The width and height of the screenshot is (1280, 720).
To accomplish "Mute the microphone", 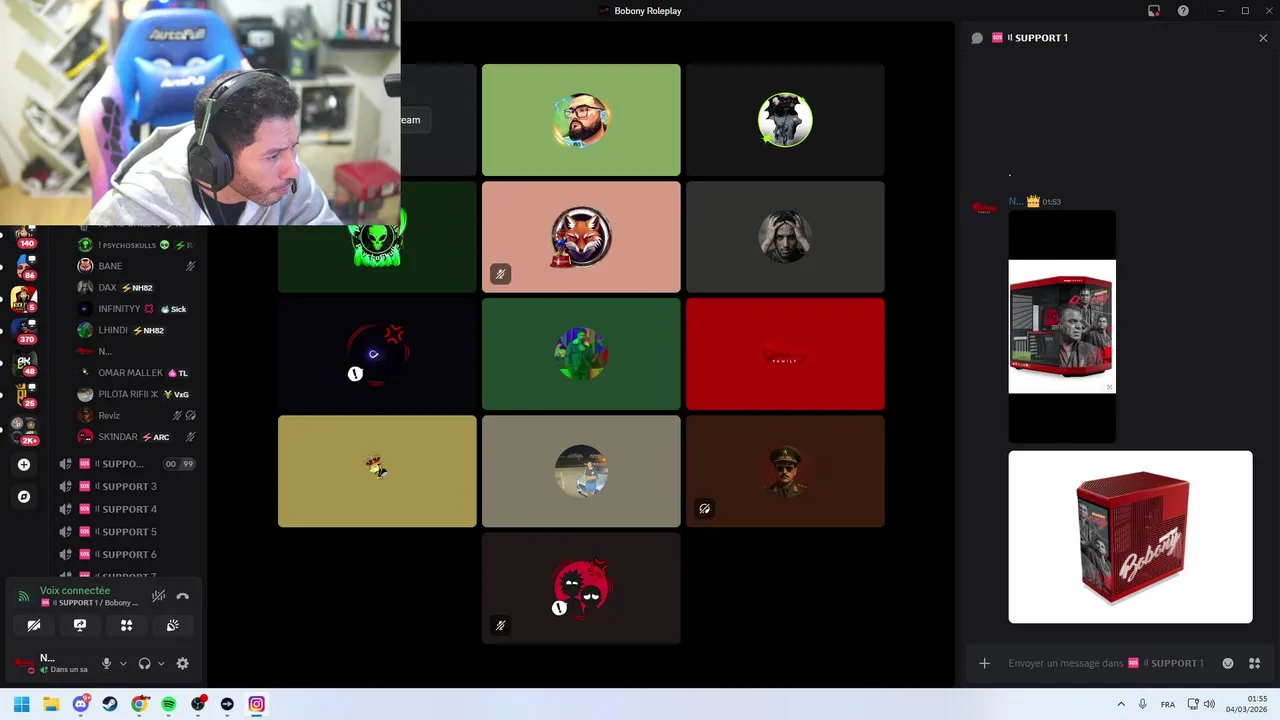I will [x=106, y=663].
